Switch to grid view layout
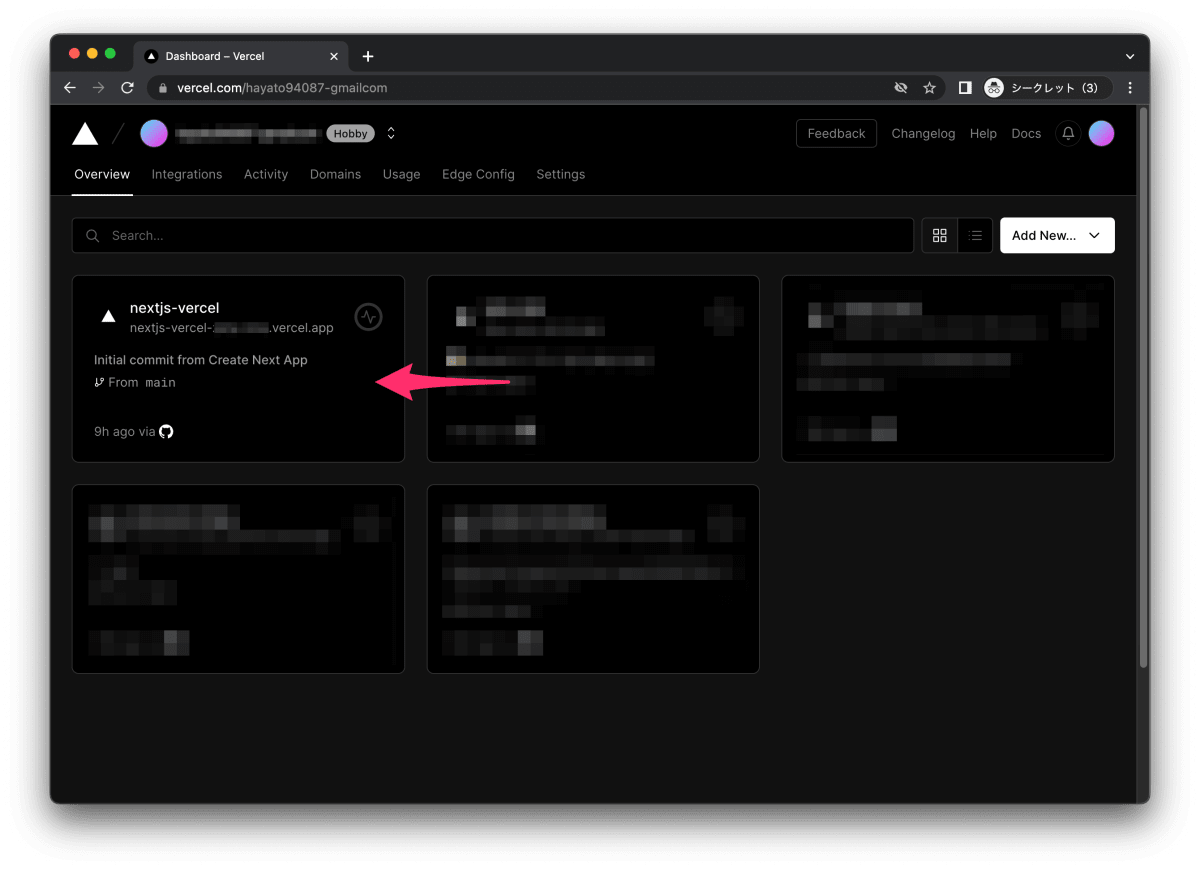The width and height of the screenshot is (1200, 870). coord(939,235)
